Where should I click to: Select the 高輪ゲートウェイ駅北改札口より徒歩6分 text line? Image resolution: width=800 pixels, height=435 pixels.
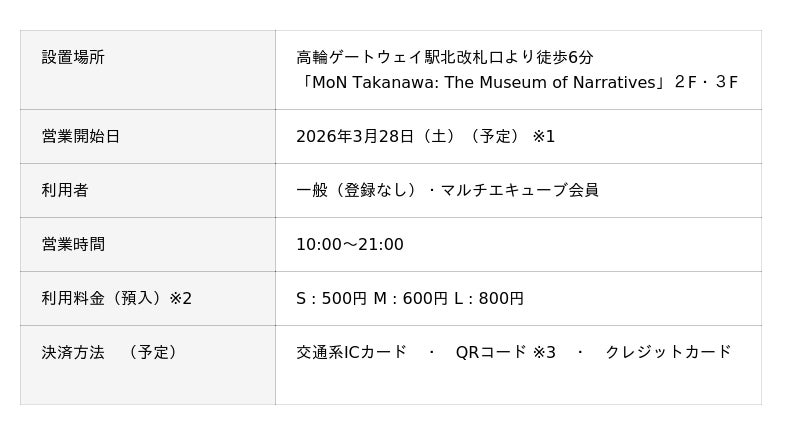coord(445,57)
